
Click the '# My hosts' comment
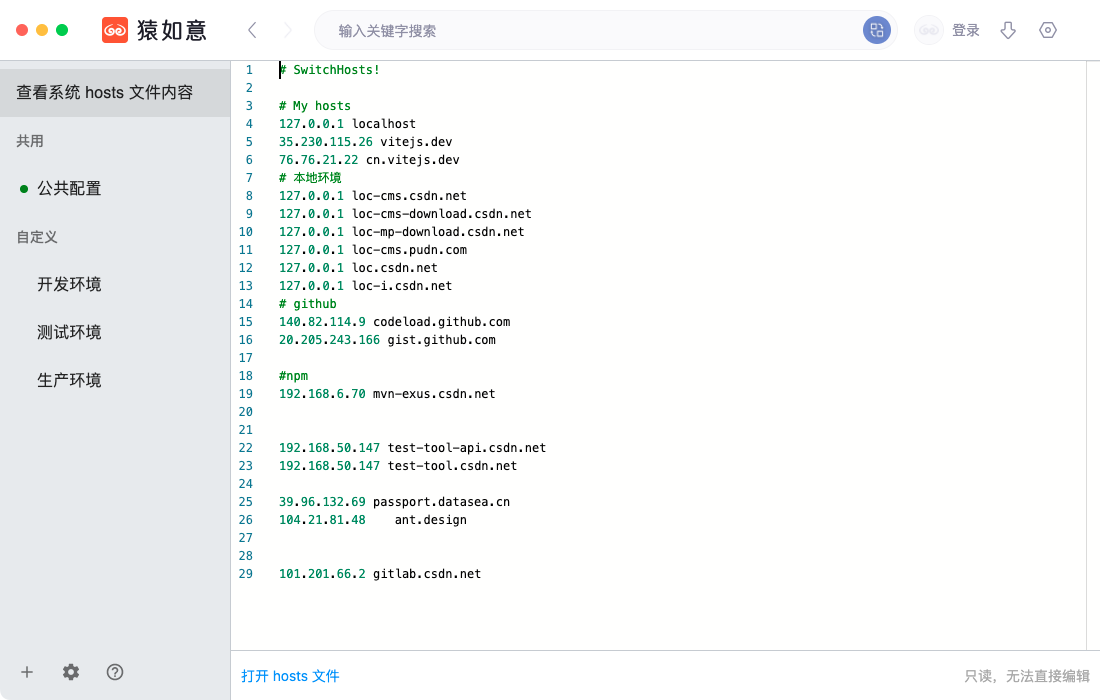point(315,106)
